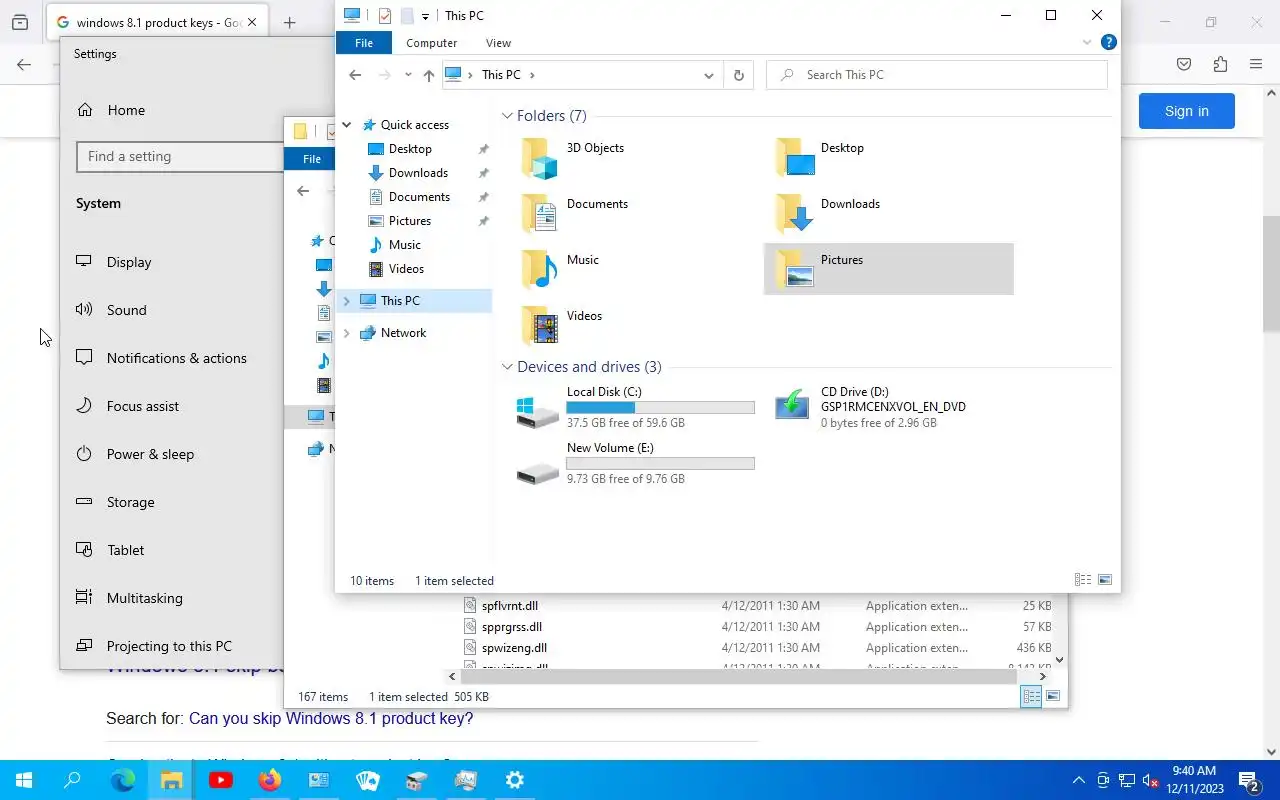The width and height of the screenshot is (1280, 800).
Task: Collapse the Devices and drives (3) group
Action: (x=507, y=367)
